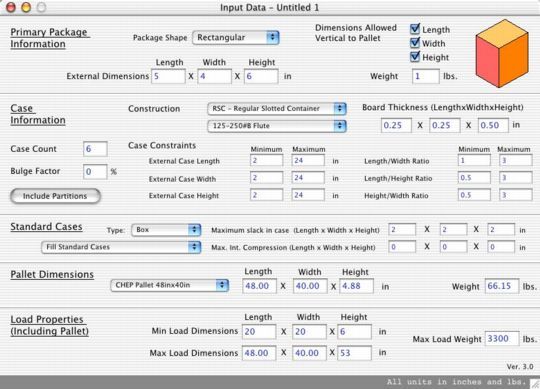Click the Ver. 3.0 version label
The image size is (540, 389).
[520, 367]
